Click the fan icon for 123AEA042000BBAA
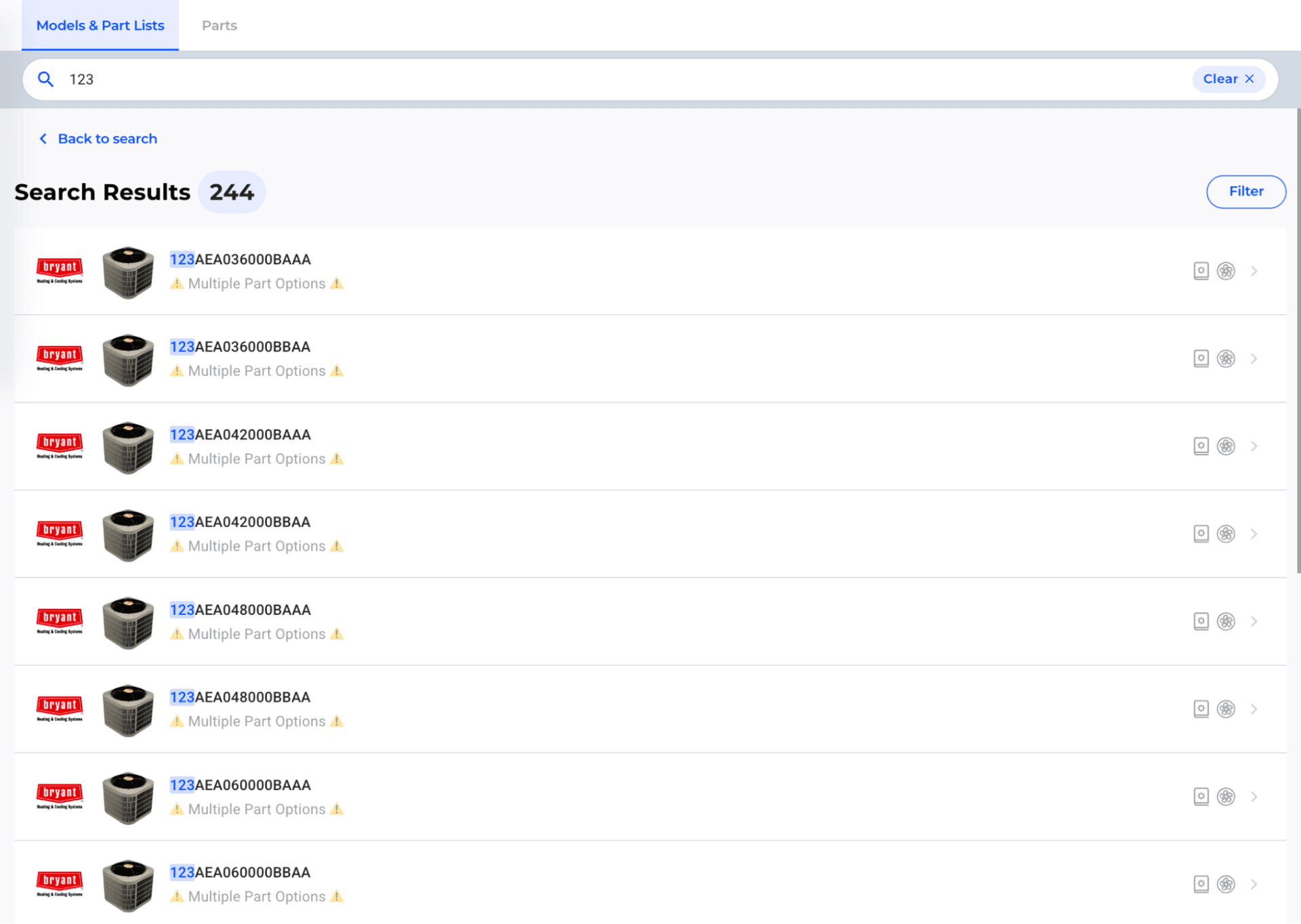1301x924 pixels. [x=1226, y=534]
